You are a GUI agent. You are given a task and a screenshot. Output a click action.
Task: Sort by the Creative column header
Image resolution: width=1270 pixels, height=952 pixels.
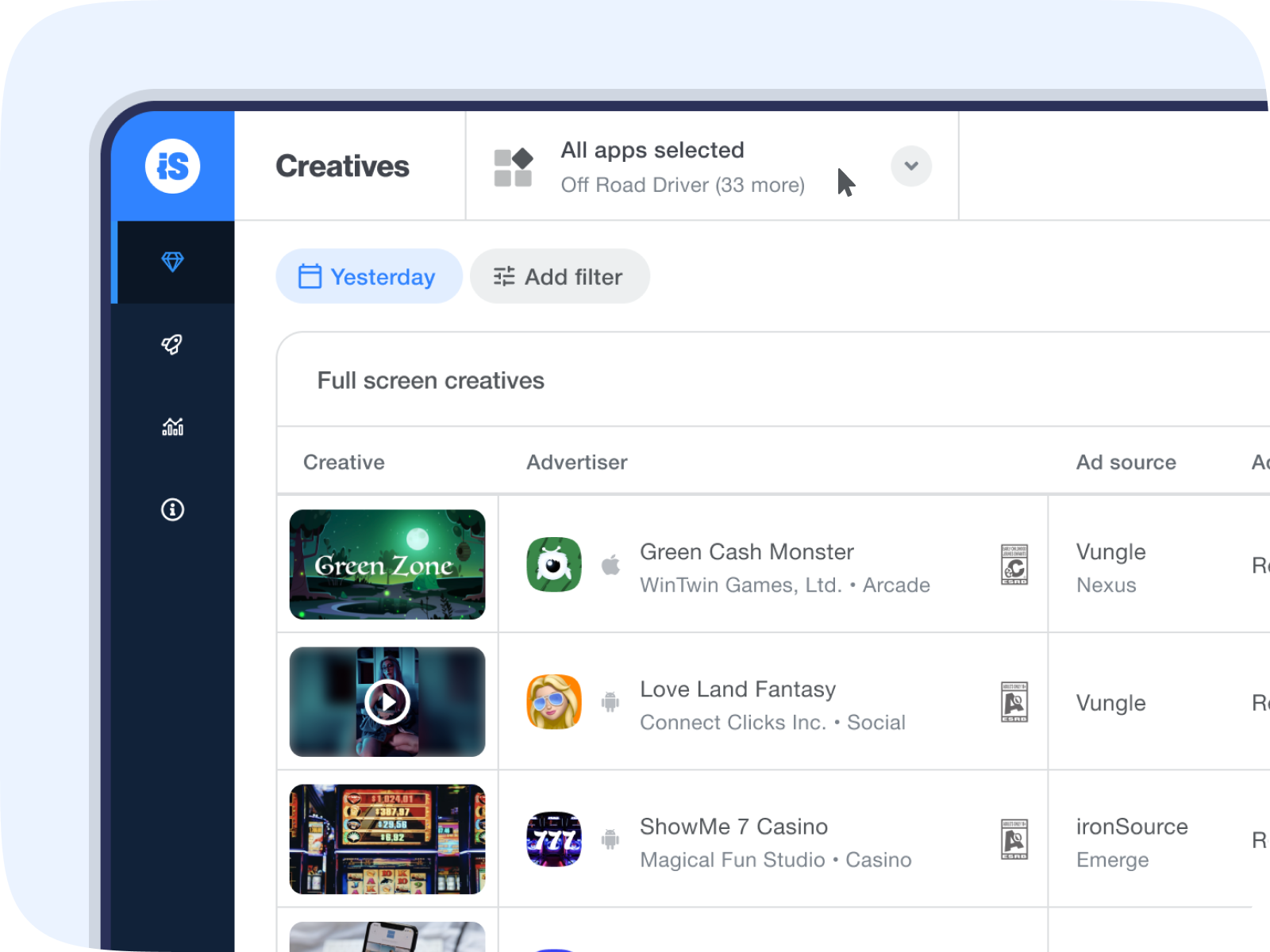(344, 462)
